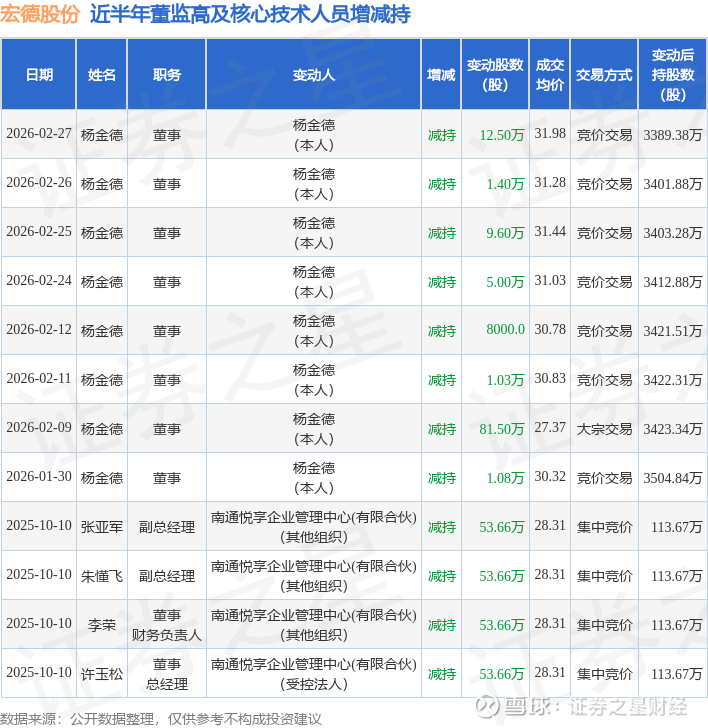The width and height of the screenshot is (708, 728).
Task: Click the 变动人 column header
Action: pyautogui.click(x=314, y=75)
